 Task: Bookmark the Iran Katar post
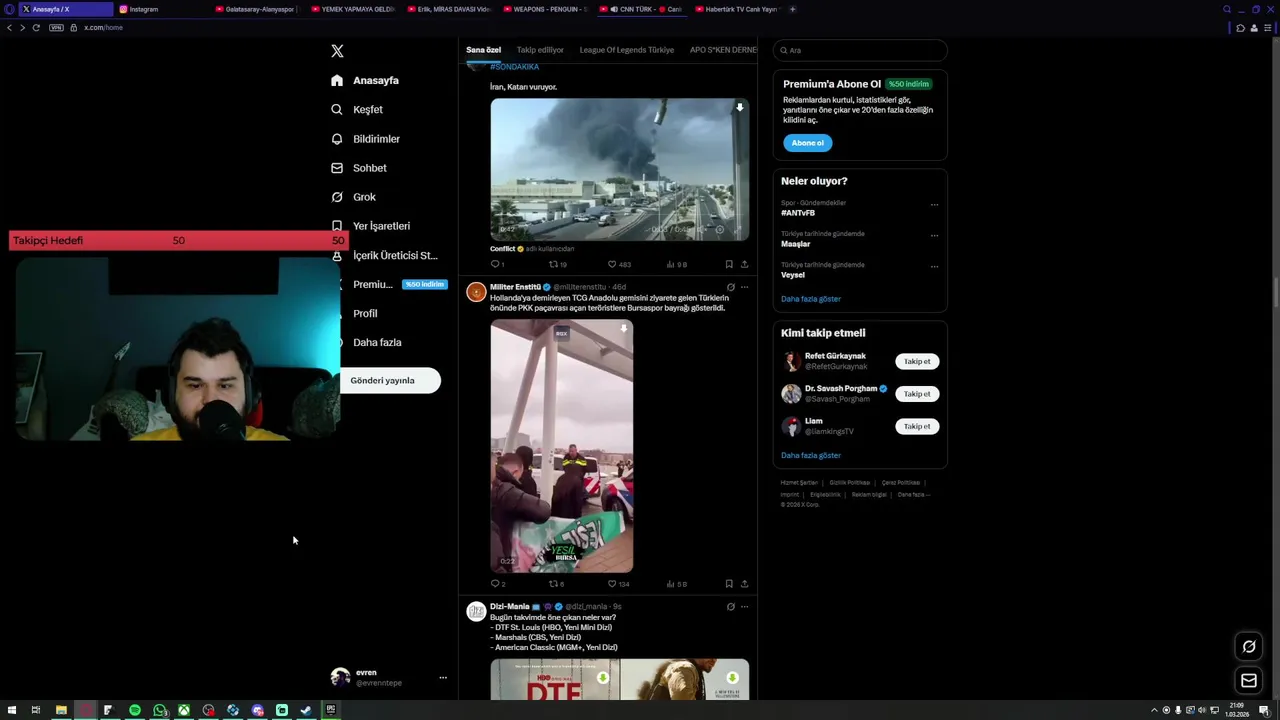coord(729,264)
